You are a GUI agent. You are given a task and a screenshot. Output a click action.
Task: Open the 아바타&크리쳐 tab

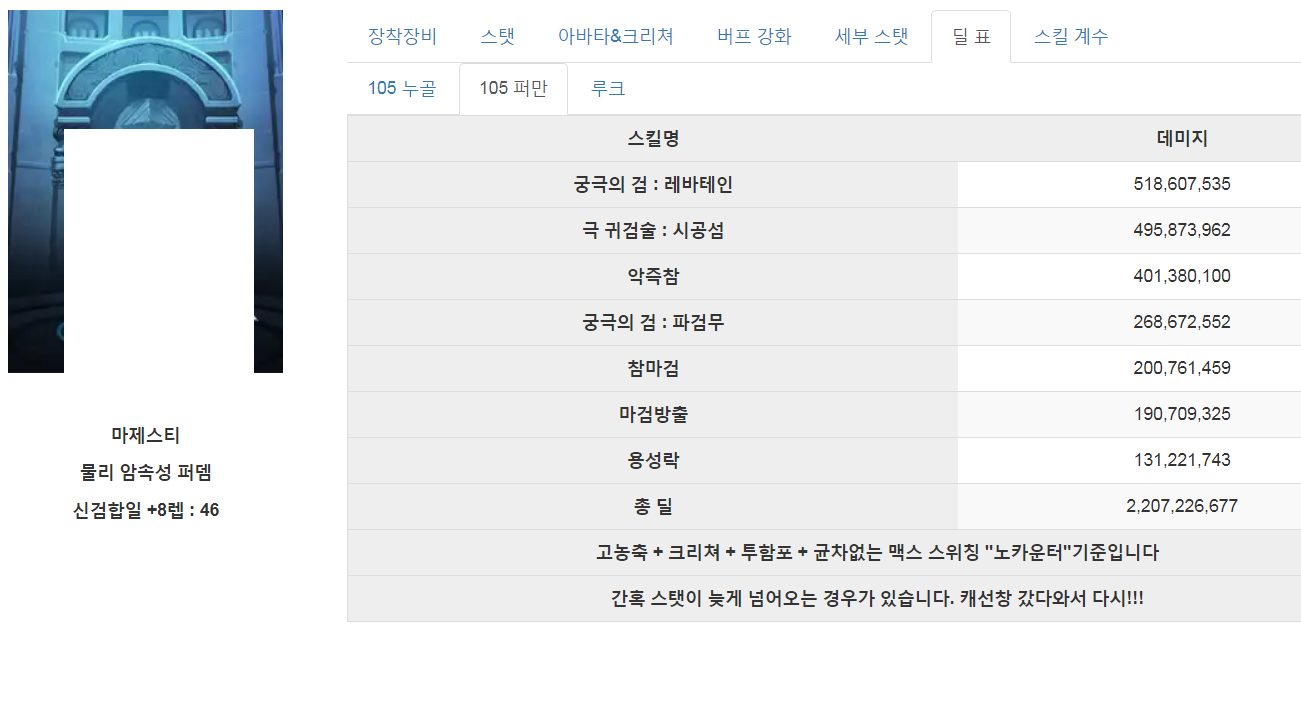point(616,37)
